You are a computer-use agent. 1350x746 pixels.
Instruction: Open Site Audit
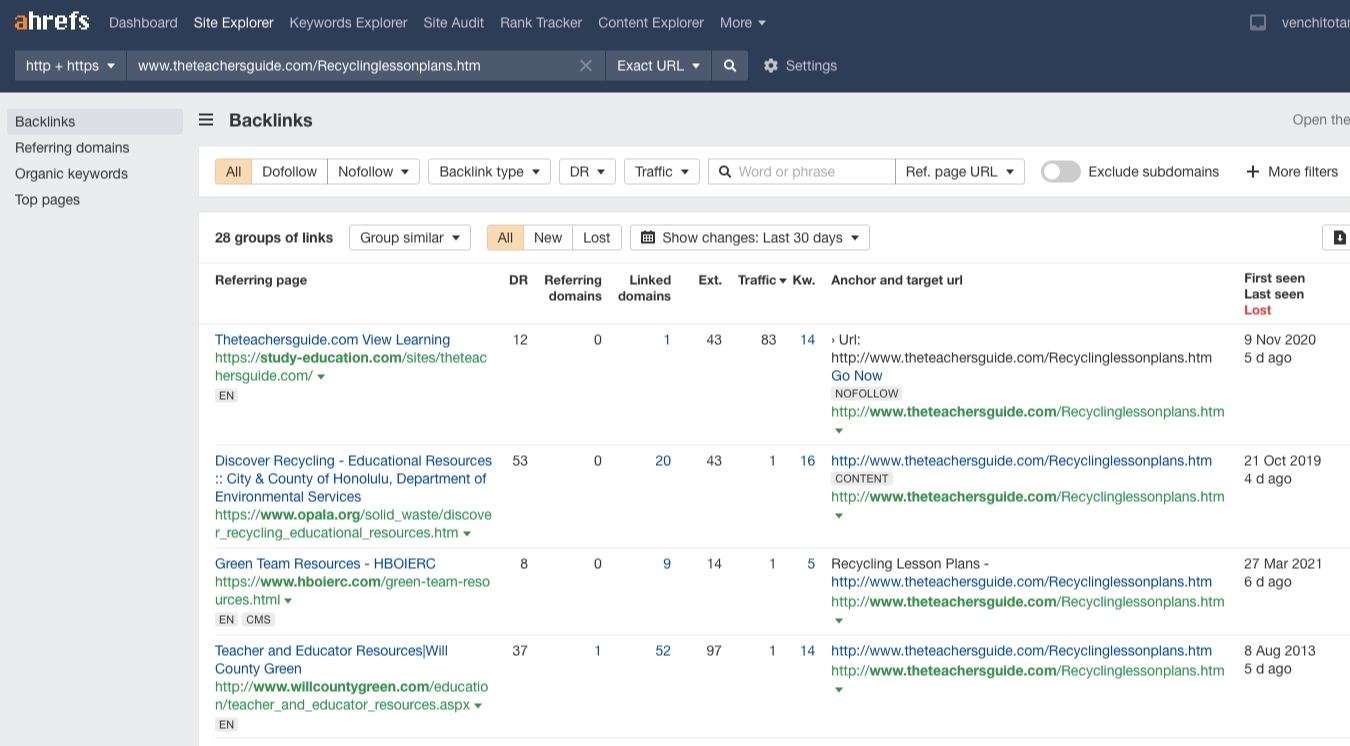pos(454,22)
